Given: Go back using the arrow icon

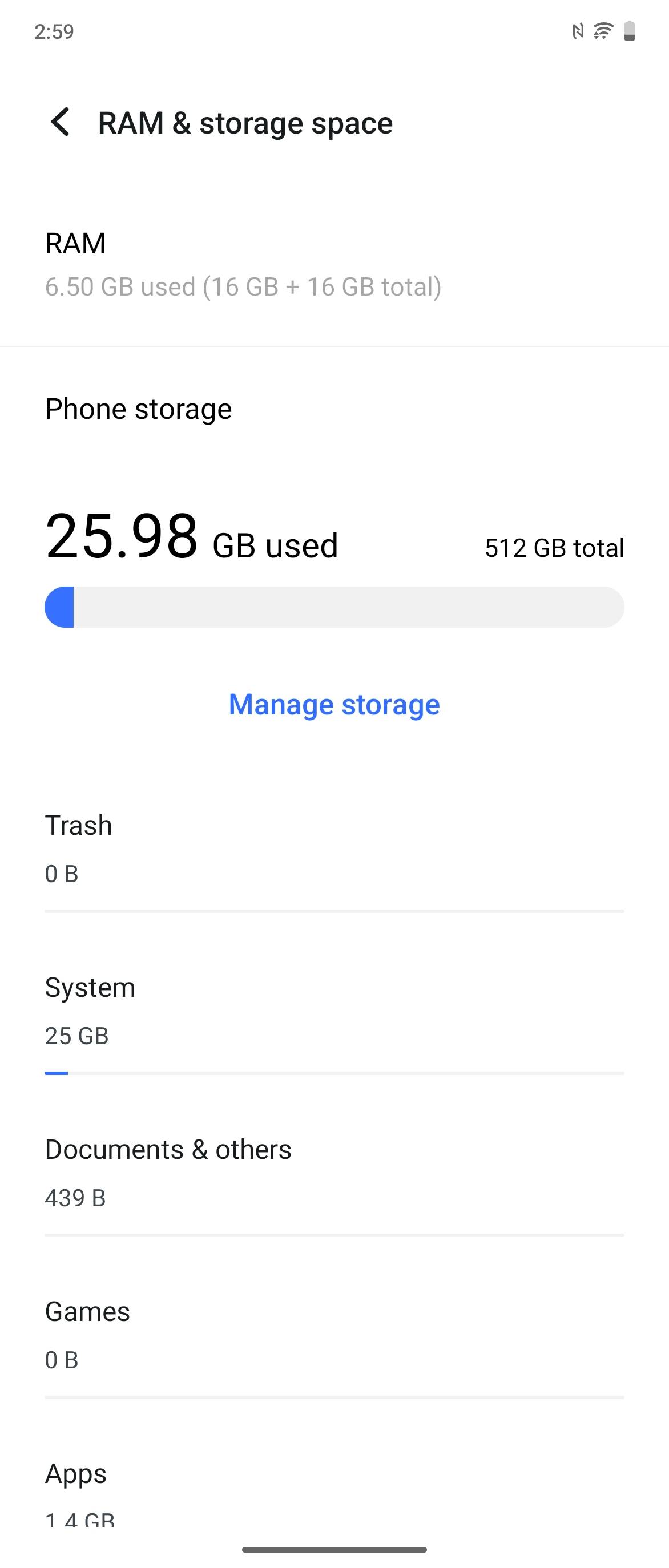Looking at the screenshot, I should (x=61, y=122).
